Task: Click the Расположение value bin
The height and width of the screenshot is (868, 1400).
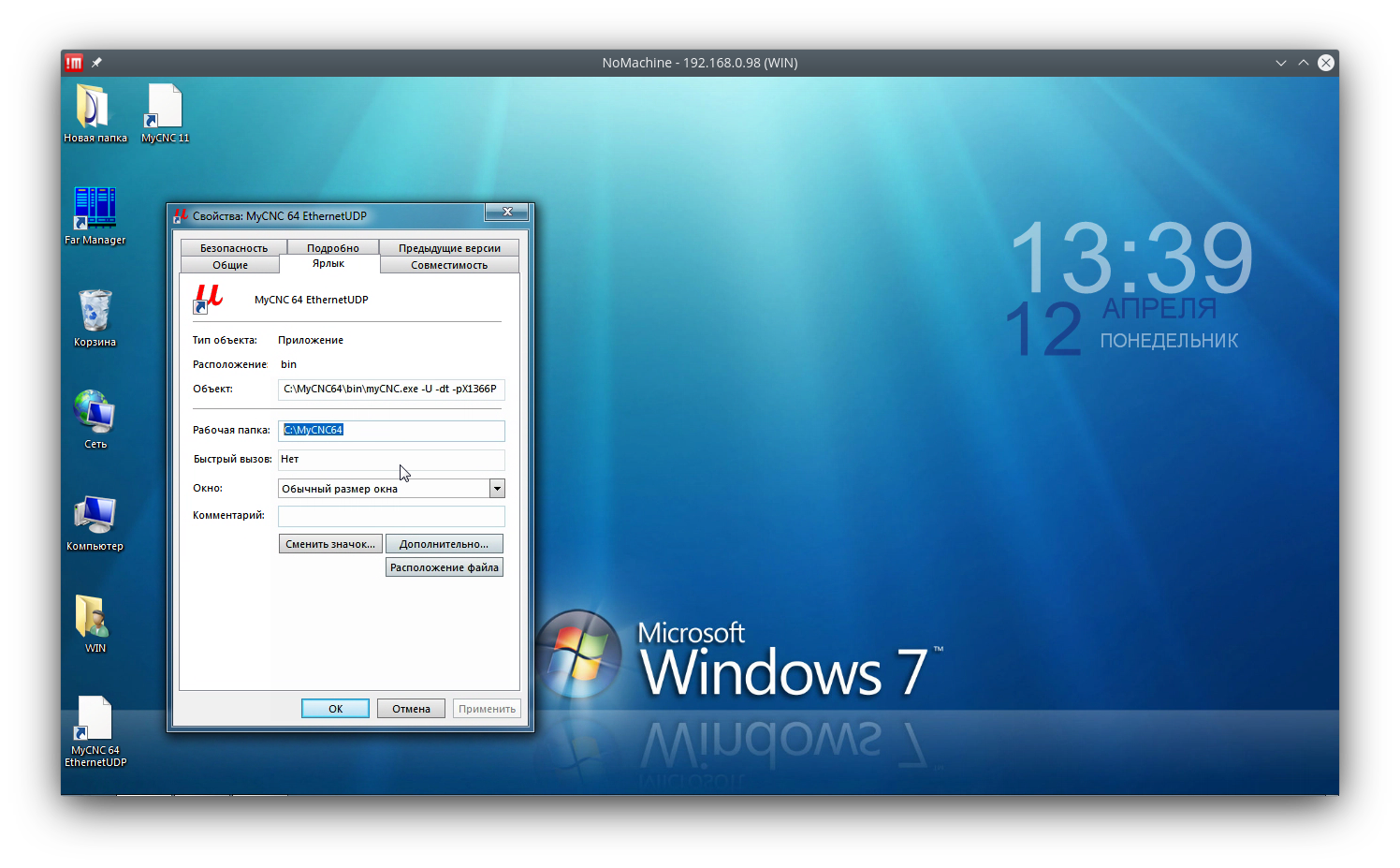Action: (x=288, y=364)
